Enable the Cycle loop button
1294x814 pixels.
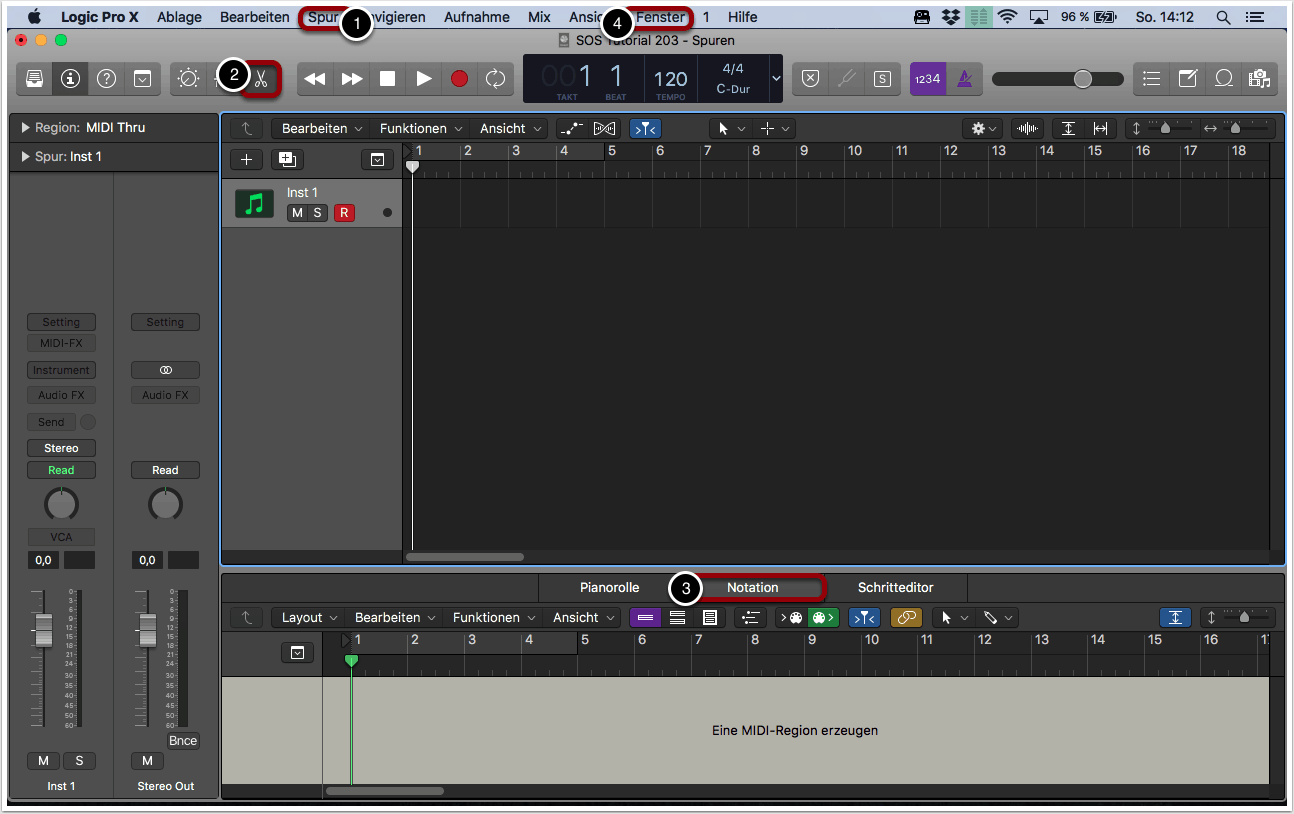tap(495, 79)
